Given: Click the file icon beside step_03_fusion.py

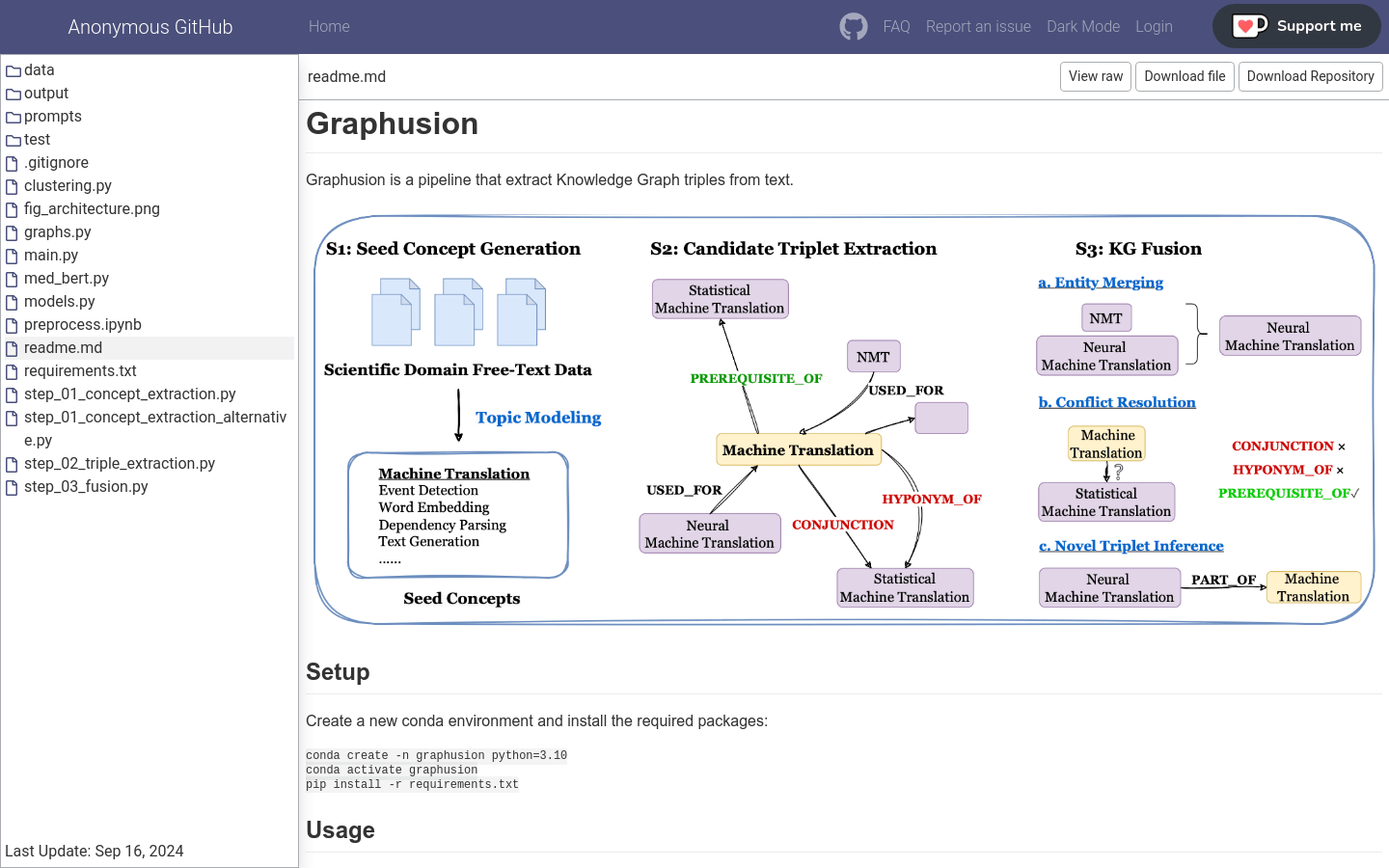Looking at the screenshot, I should point(13,487).
